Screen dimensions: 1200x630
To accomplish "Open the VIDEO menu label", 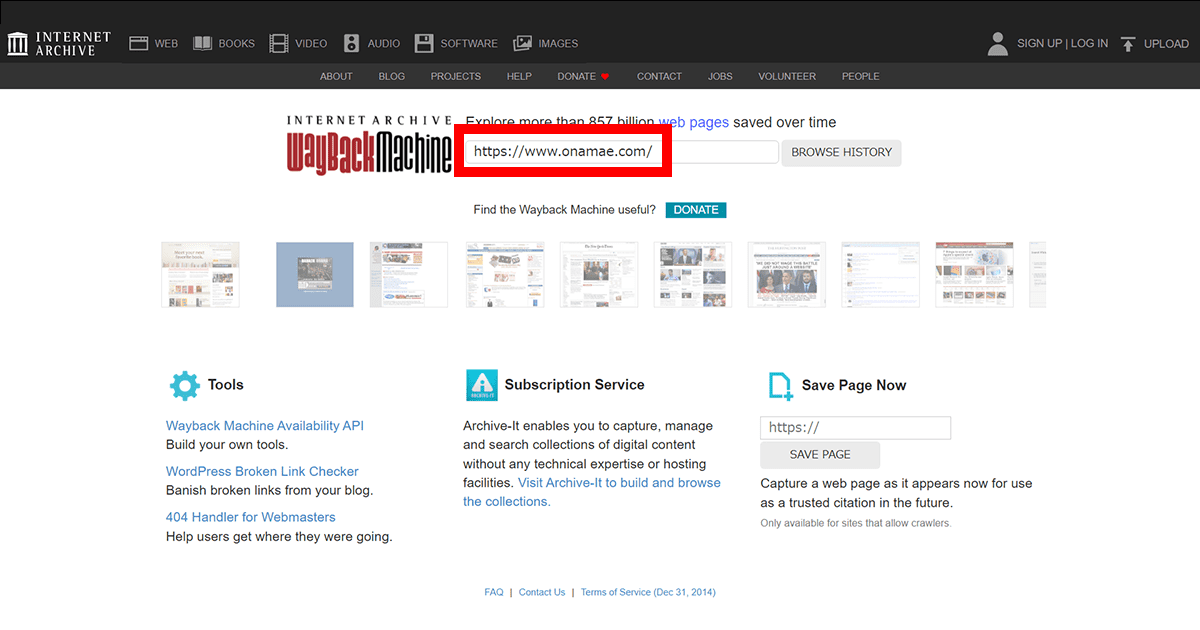I will coord(311,44).
